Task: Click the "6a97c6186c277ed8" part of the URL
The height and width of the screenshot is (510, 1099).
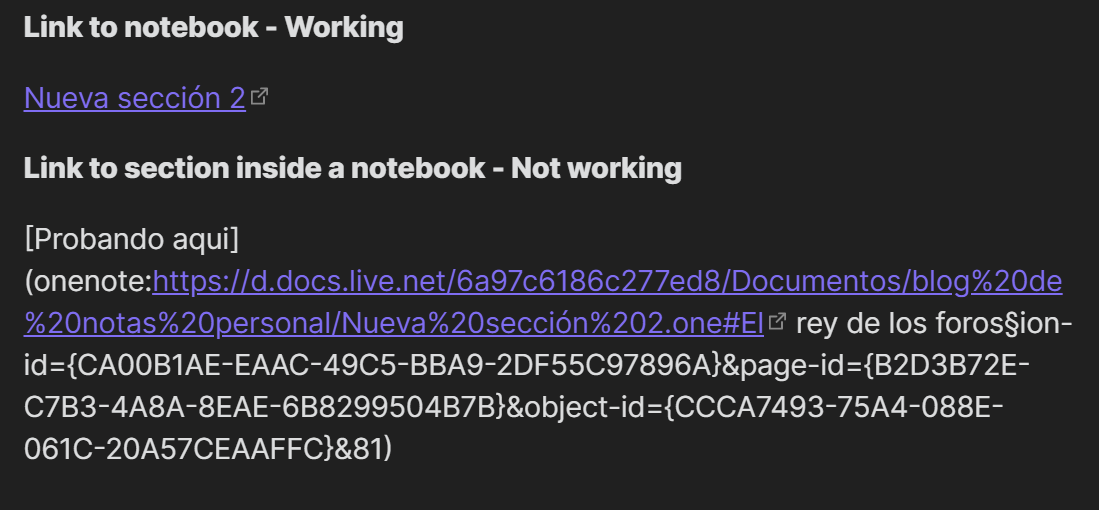Action: (x=566, y=283)
